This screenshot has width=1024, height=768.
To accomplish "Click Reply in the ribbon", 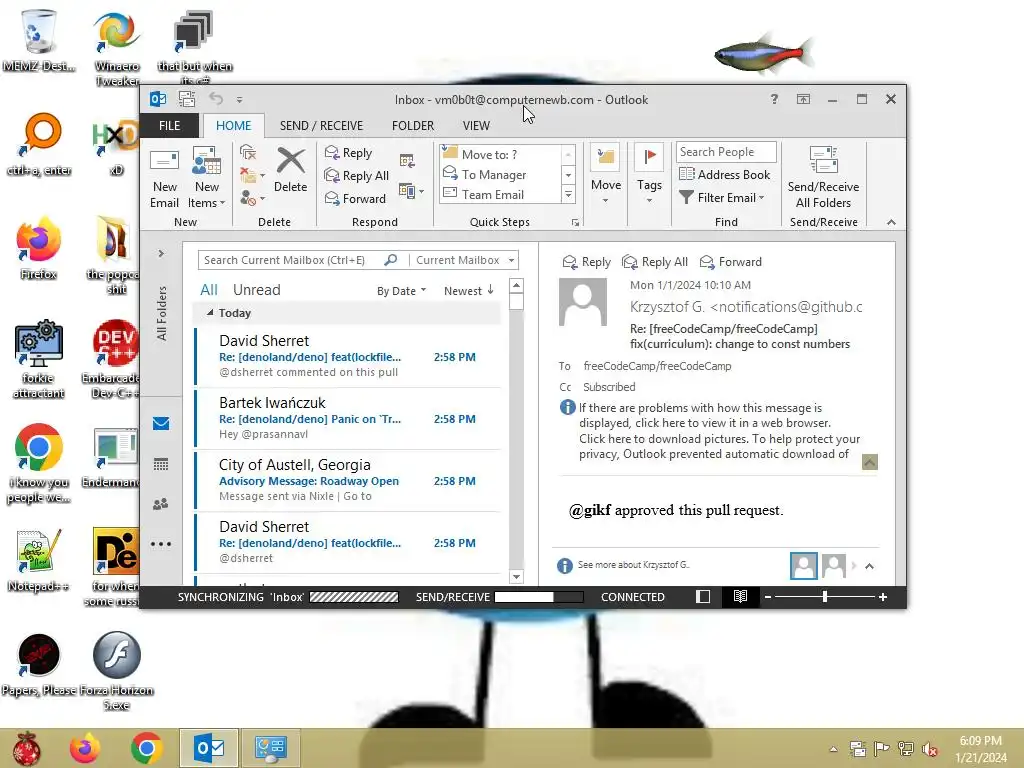I will [x=349, y=153].
